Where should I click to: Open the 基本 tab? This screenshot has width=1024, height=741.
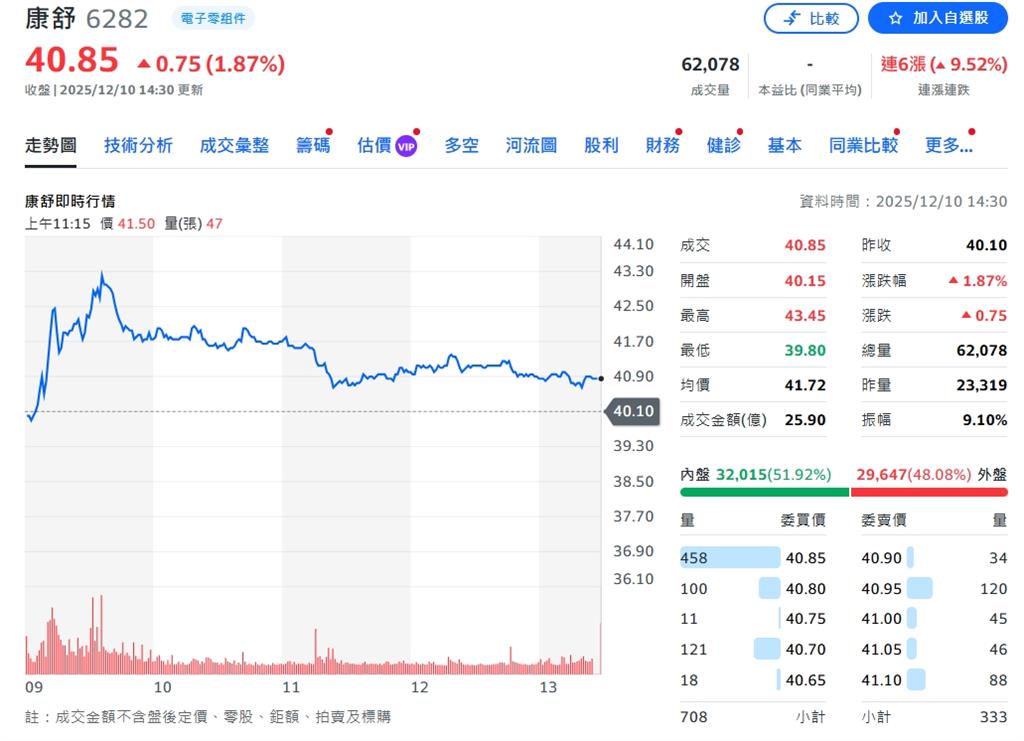(785, 145)
